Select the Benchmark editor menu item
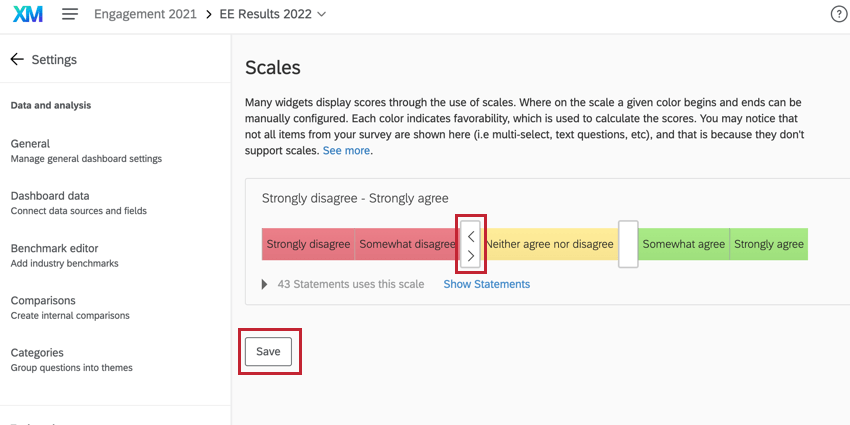Screen dimensions: 850x425 (x=54, y=248)
